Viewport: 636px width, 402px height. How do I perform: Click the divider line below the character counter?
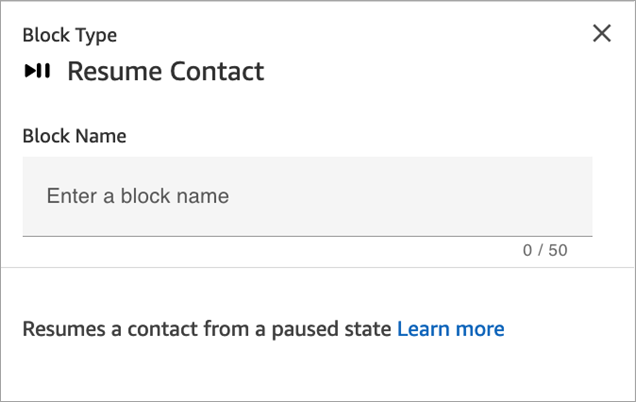[317, 268]
